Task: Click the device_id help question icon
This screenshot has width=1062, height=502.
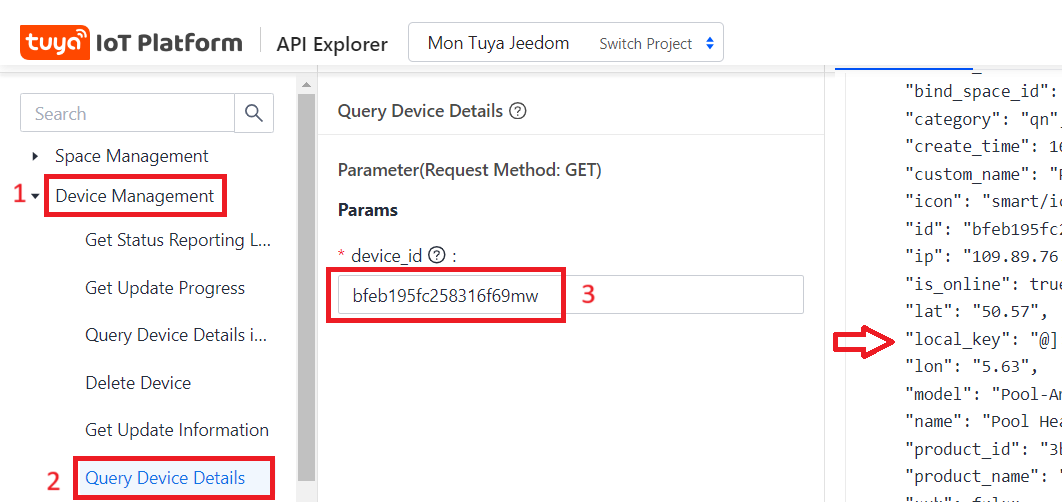Action: (x=436, y=255)
